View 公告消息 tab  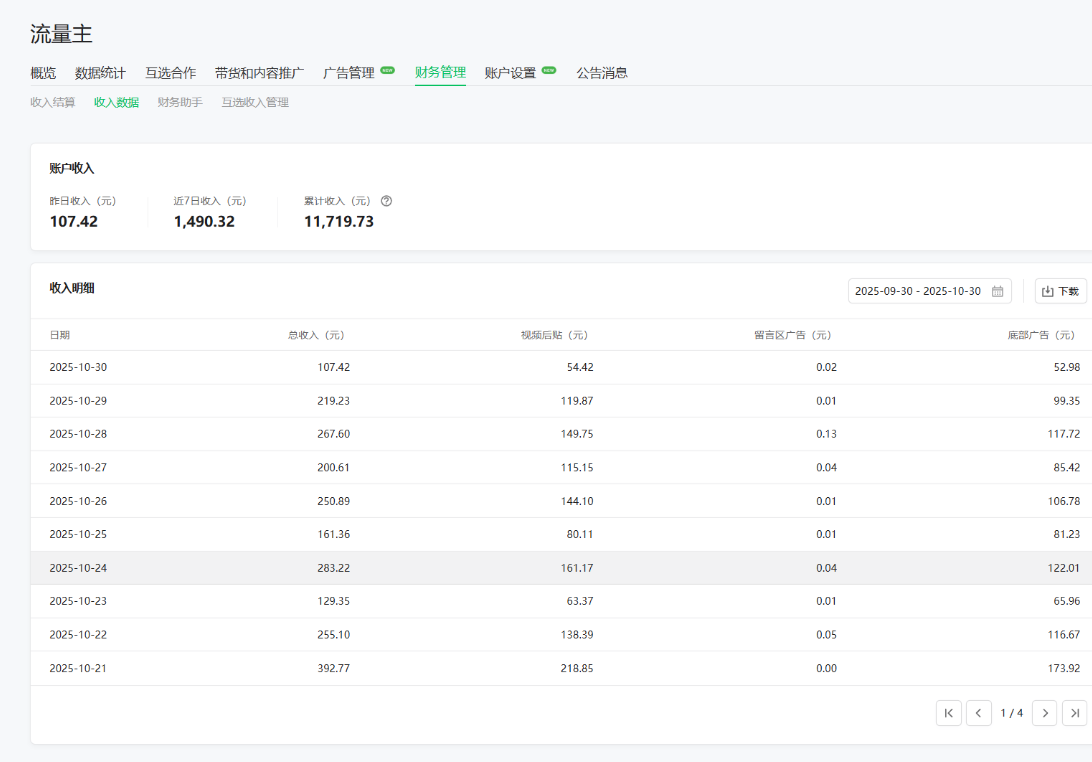point(602,73)
